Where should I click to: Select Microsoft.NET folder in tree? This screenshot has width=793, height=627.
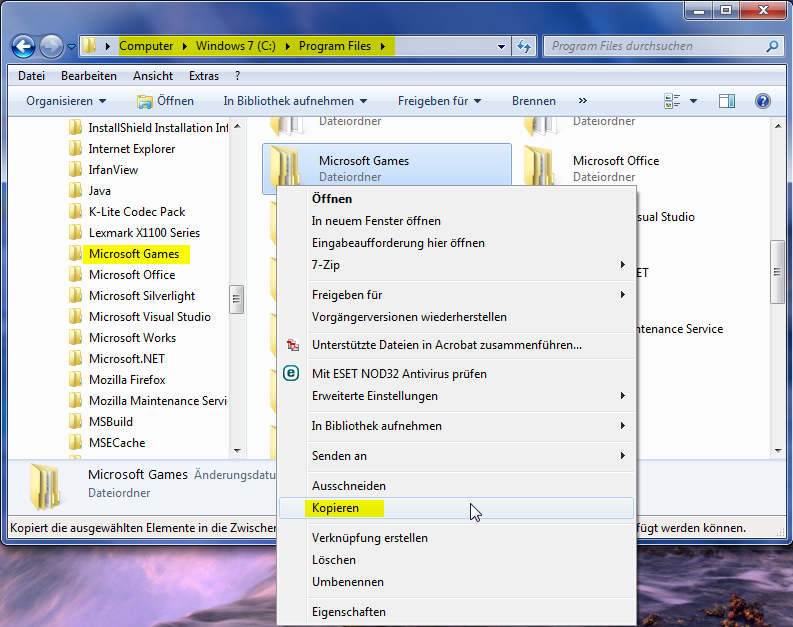tap(126, 359)
